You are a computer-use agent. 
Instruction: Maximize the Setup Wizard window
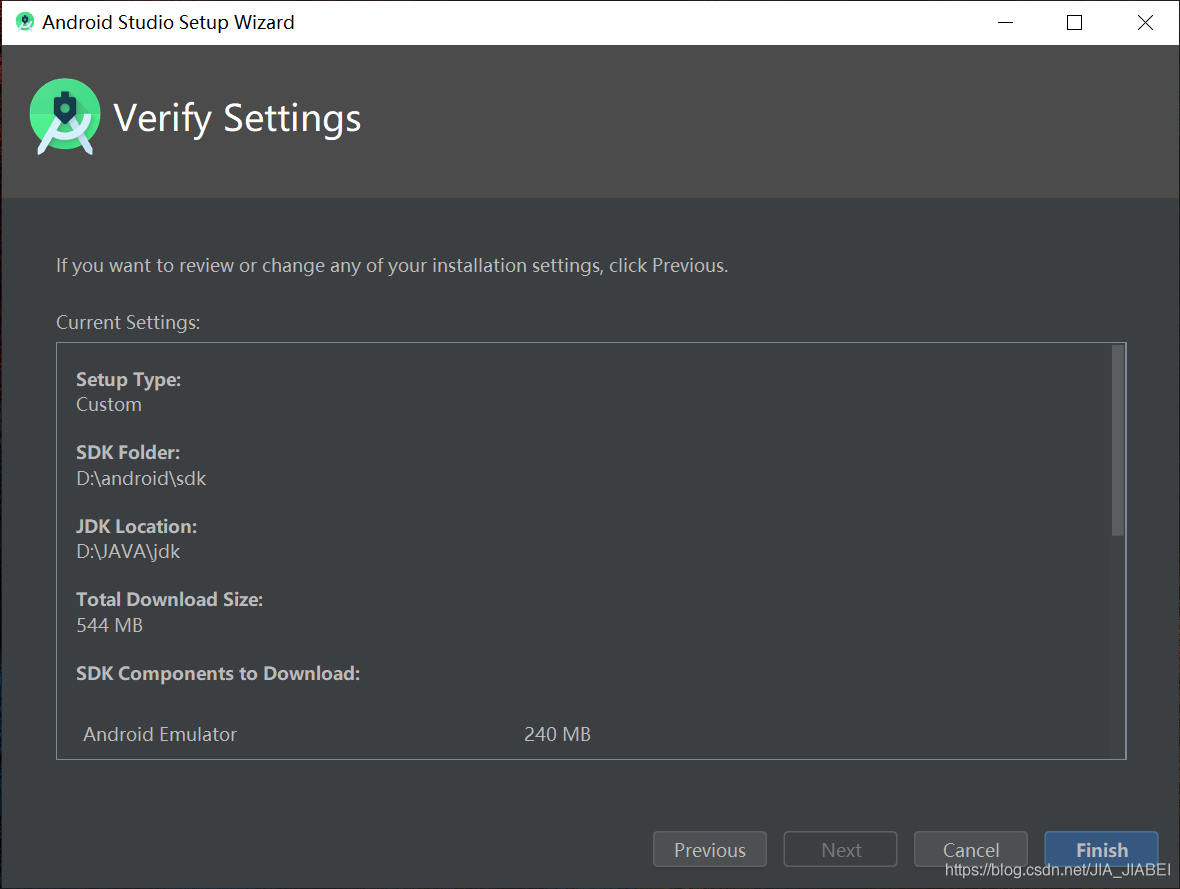point(1075,23)
